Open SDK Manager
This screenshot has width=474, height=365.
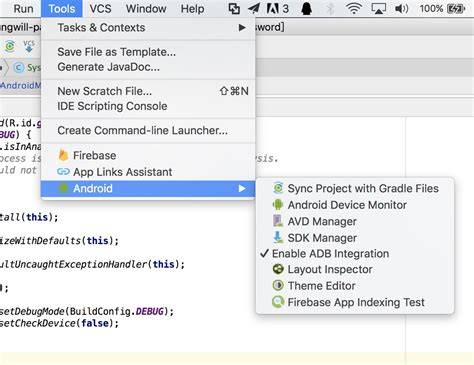click(355, 238)
